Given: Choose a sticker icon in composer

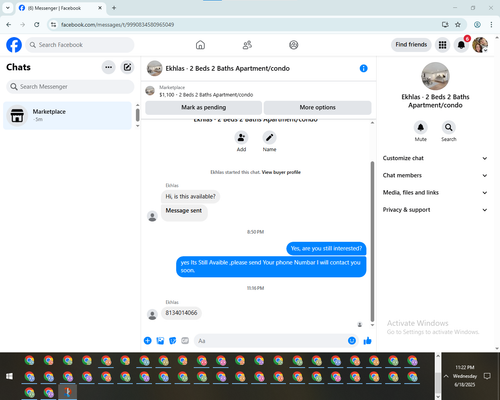Looking at the screenshot, I should pyautogui.click(x=173, y=341).
